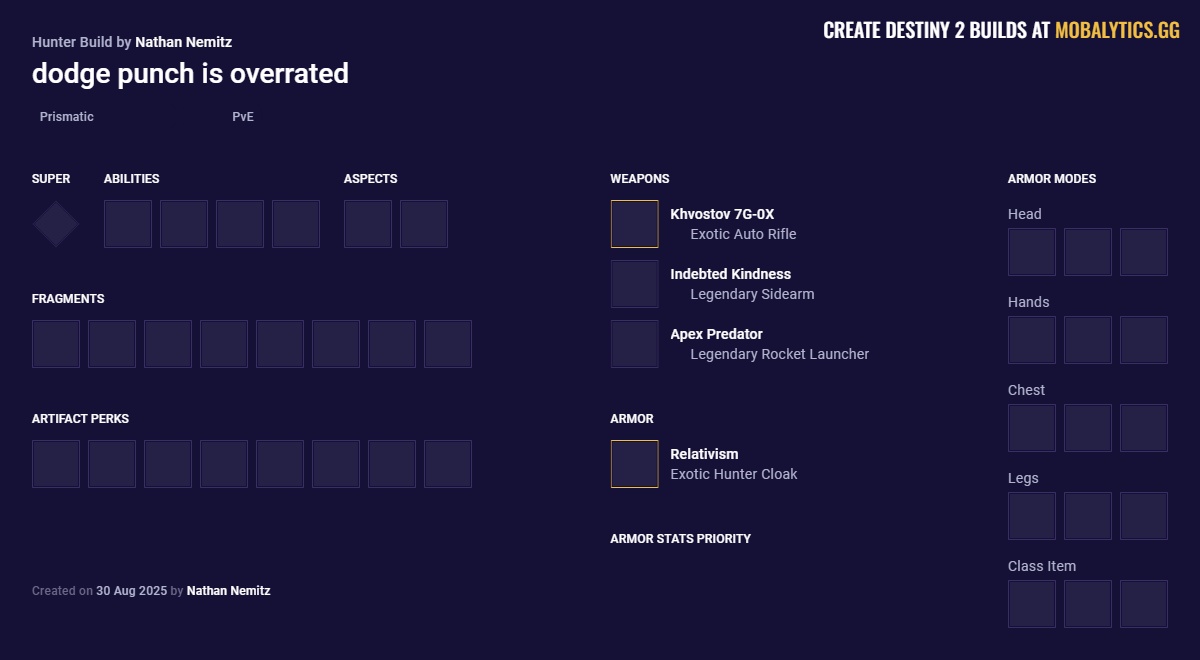
Task: Click the Apex Predator rocket launcher icon
Action: [x=635, y=344]
